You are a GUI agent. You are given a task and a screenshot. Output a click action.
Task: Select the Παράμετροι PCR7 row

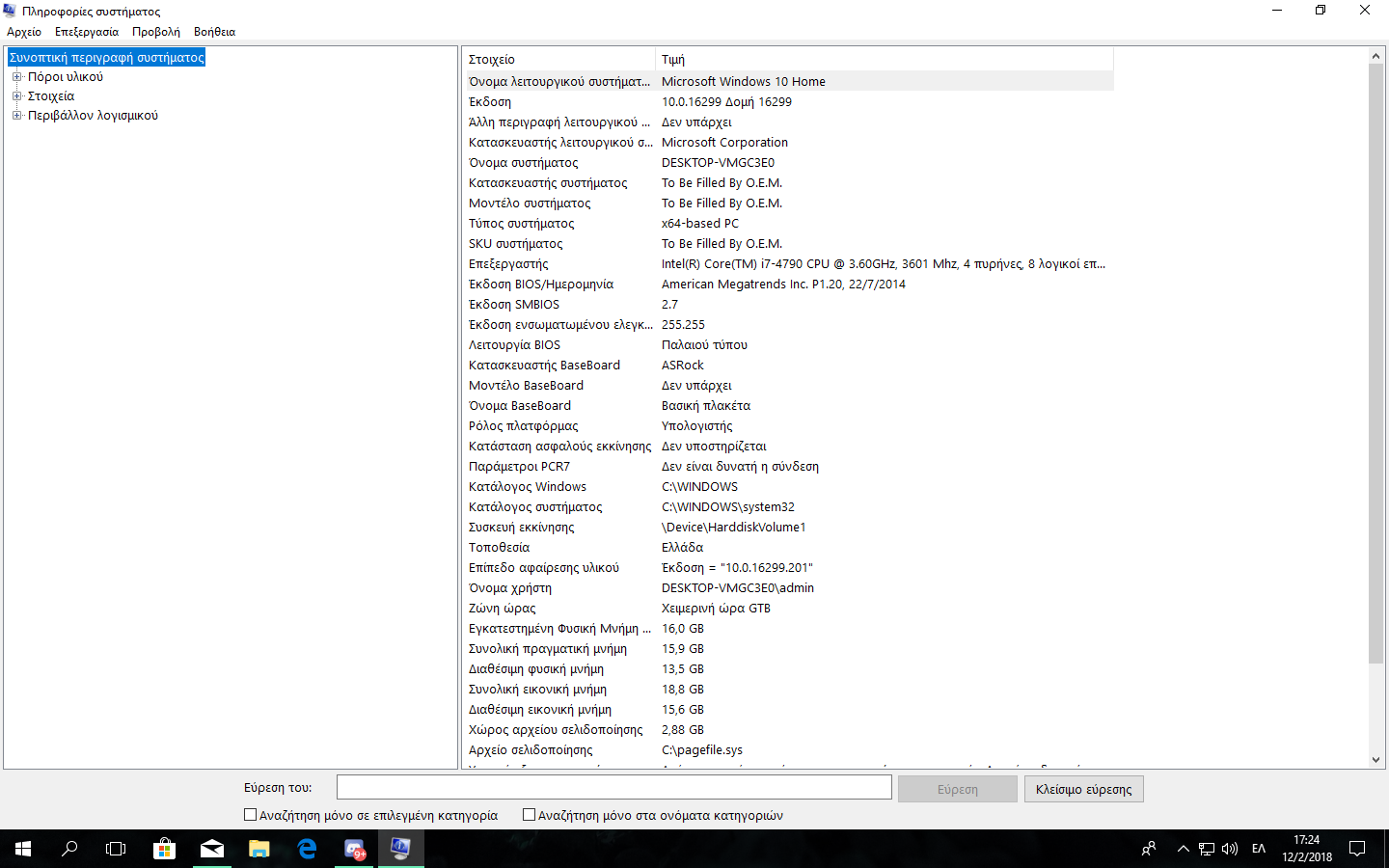(788, 467)
